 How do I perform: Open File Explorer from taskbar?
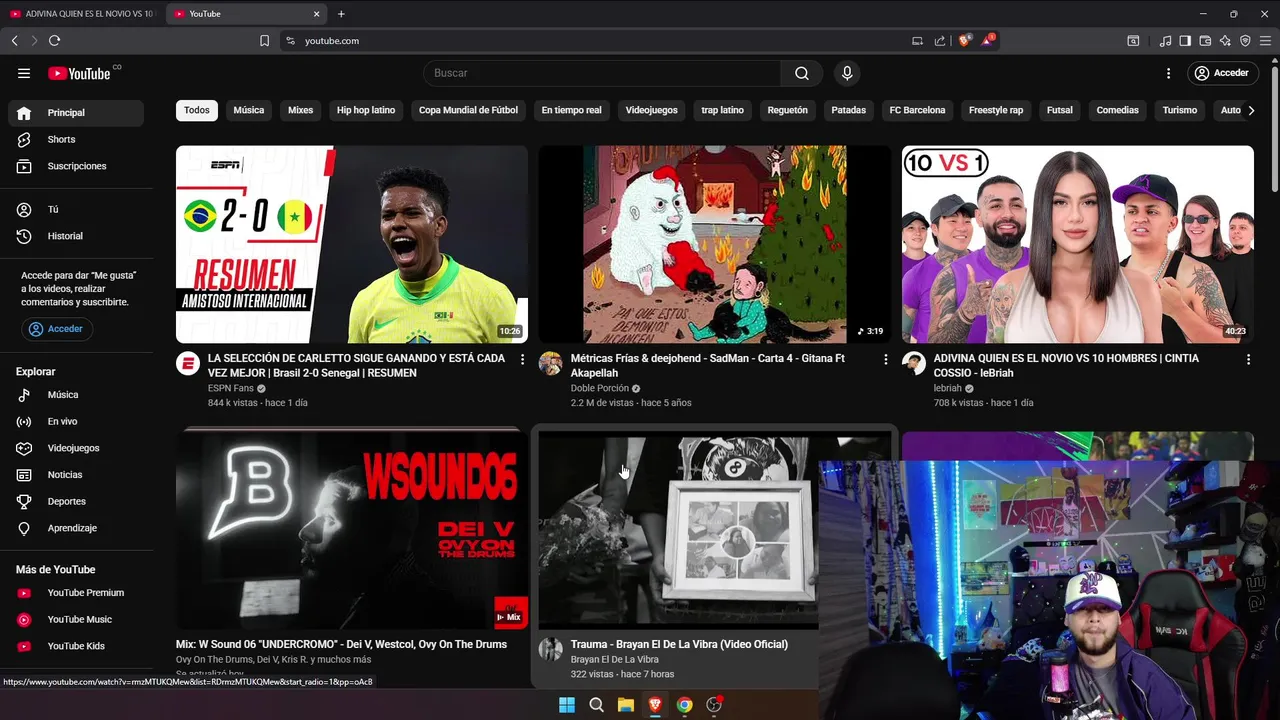(x=626, y=705)
